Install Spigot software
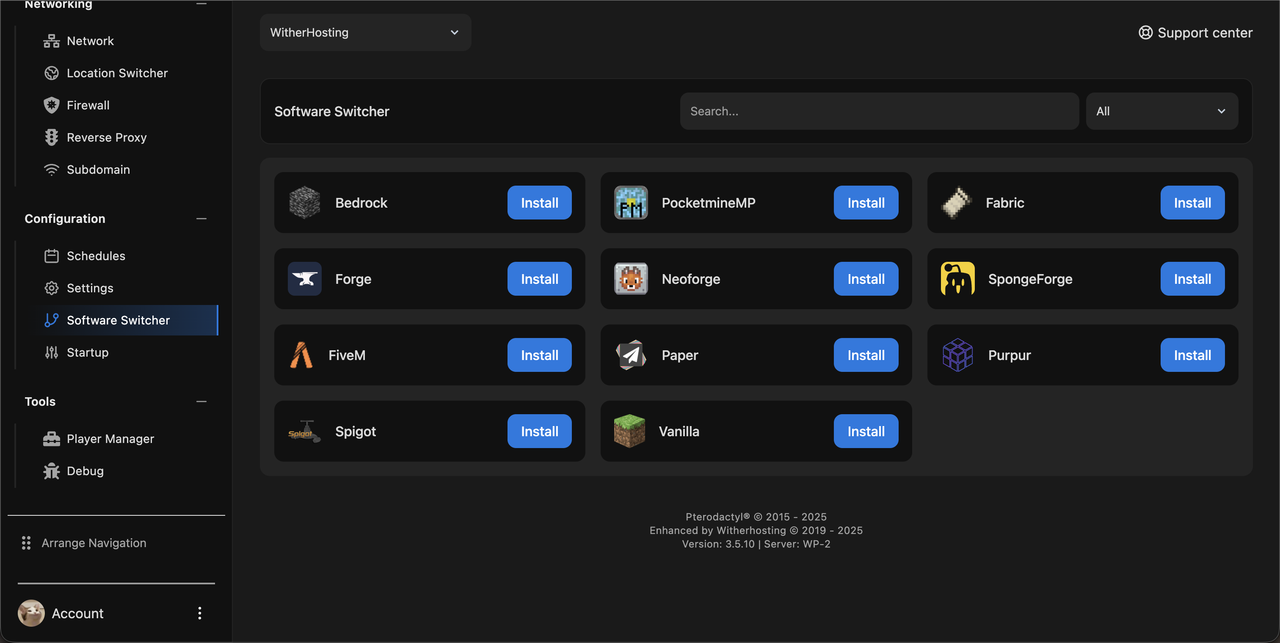 (539, 431)
